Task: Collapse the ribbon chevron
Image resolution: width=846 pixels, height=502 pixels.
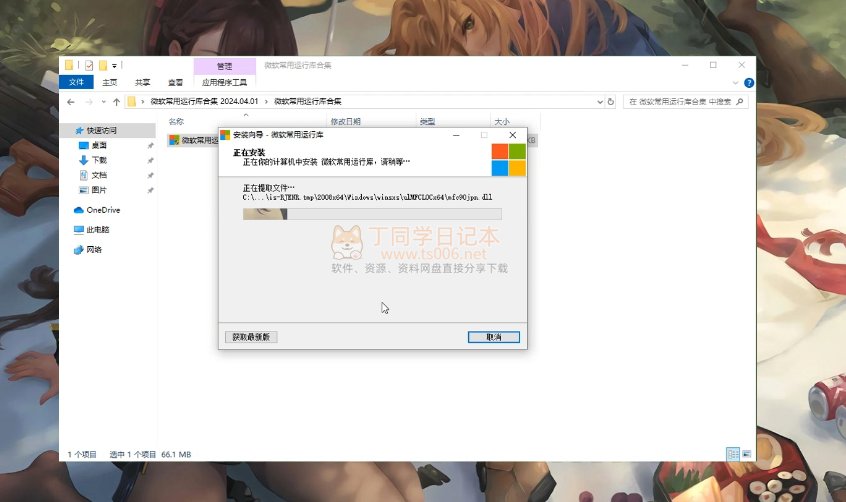Action: [735, 83]
